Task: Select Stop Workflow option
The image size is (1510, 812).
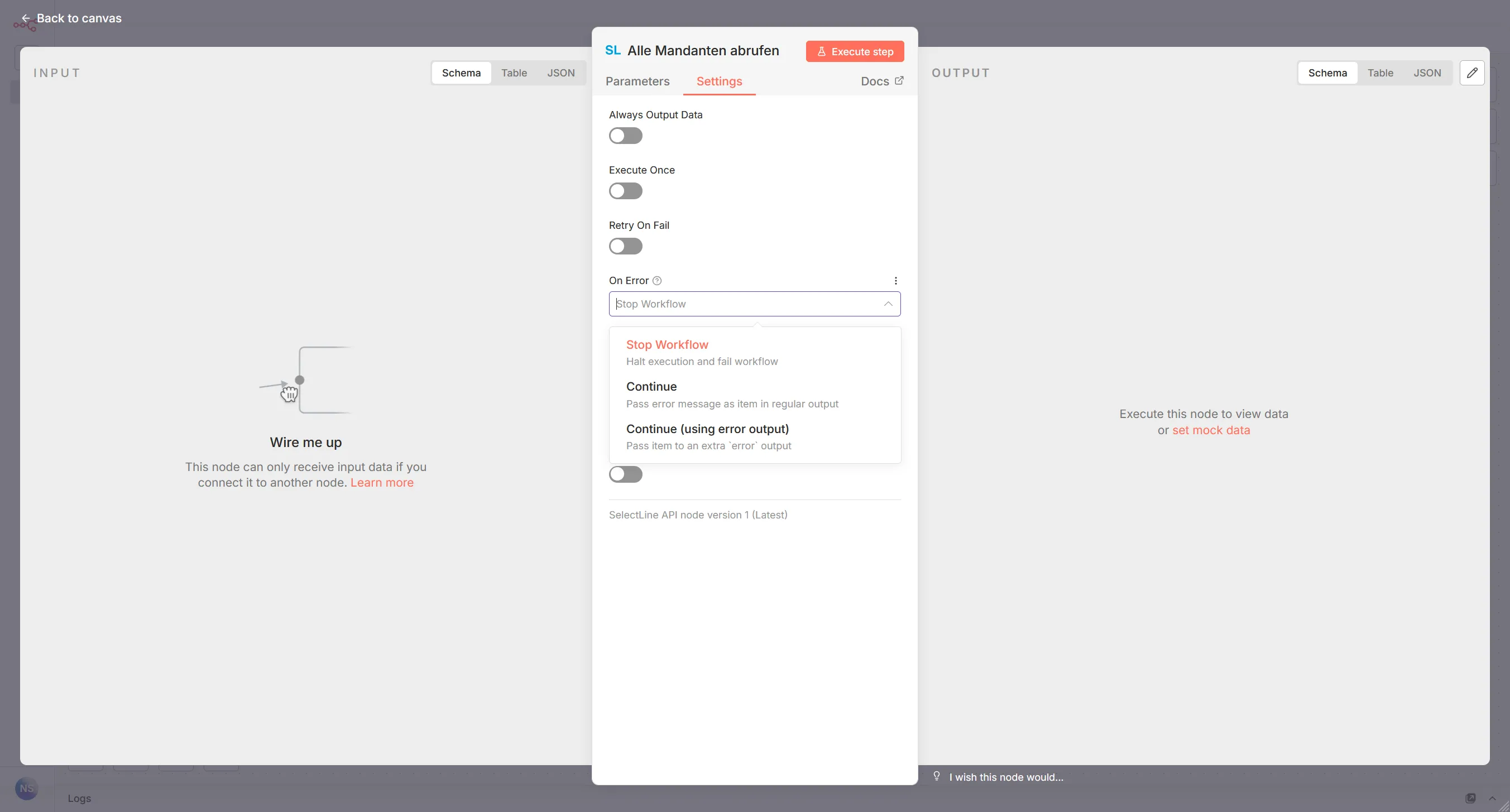Action: [754, 352]
